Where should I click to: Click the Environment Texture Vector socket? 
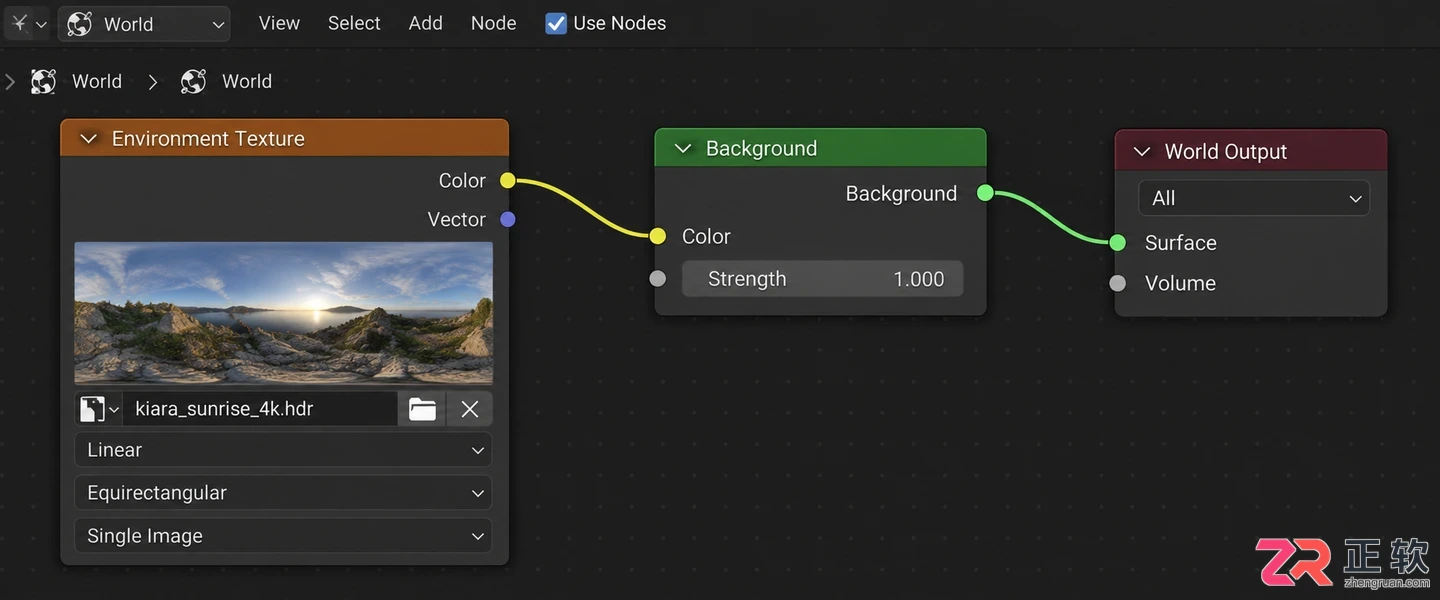click(508, 219)
